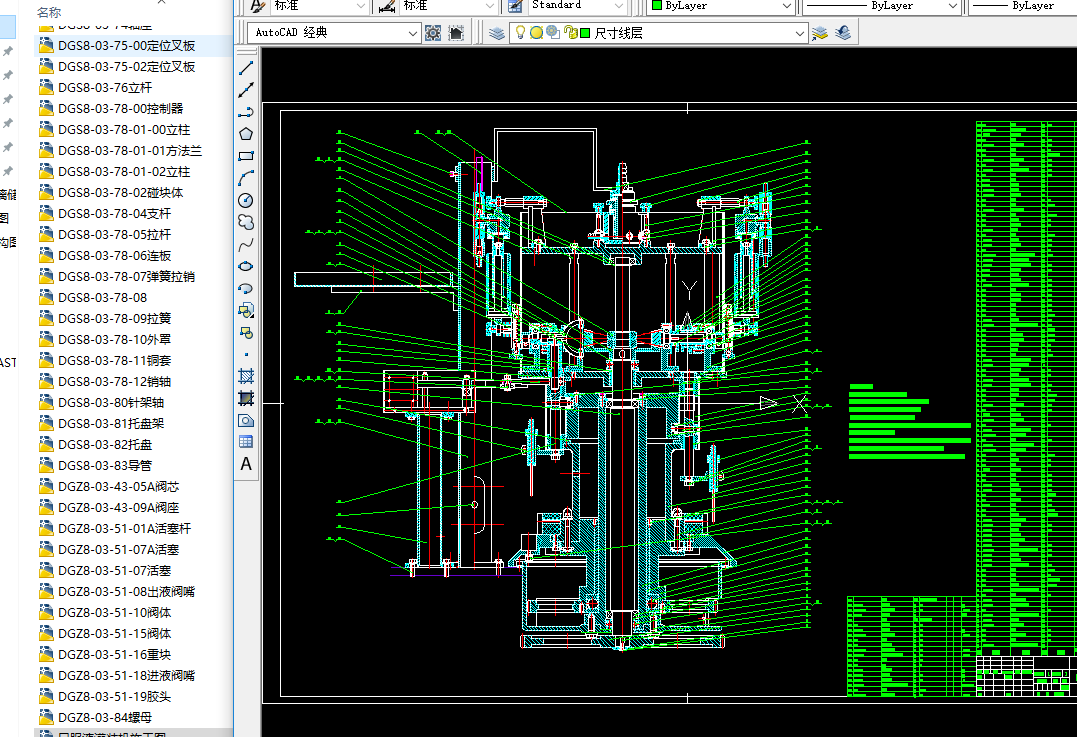Toggle layer on/off lightbulb icon
This screenshot has height=737, width=1077.
tap(521, 33)
